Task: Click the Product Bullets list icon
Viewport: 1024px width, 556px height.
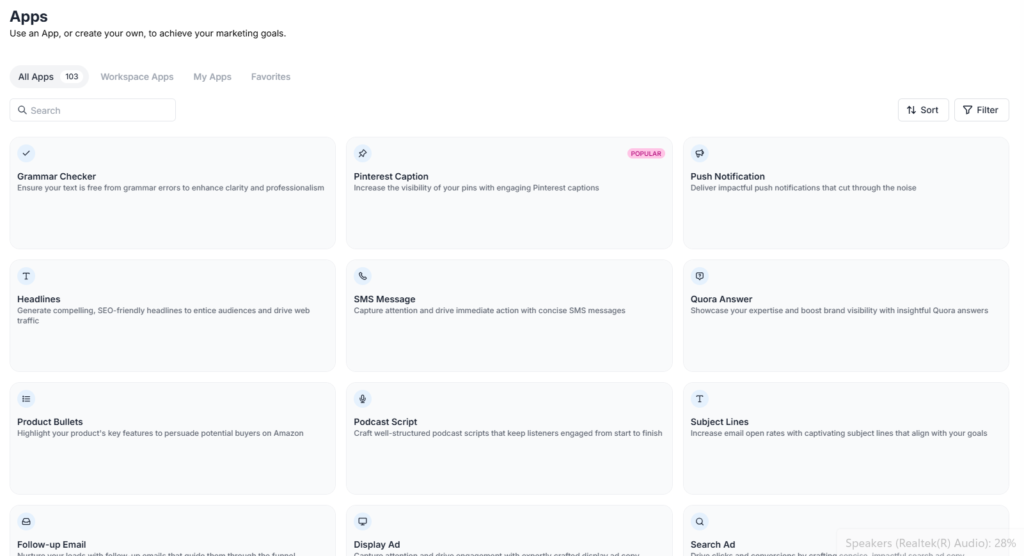Action: 26,399
